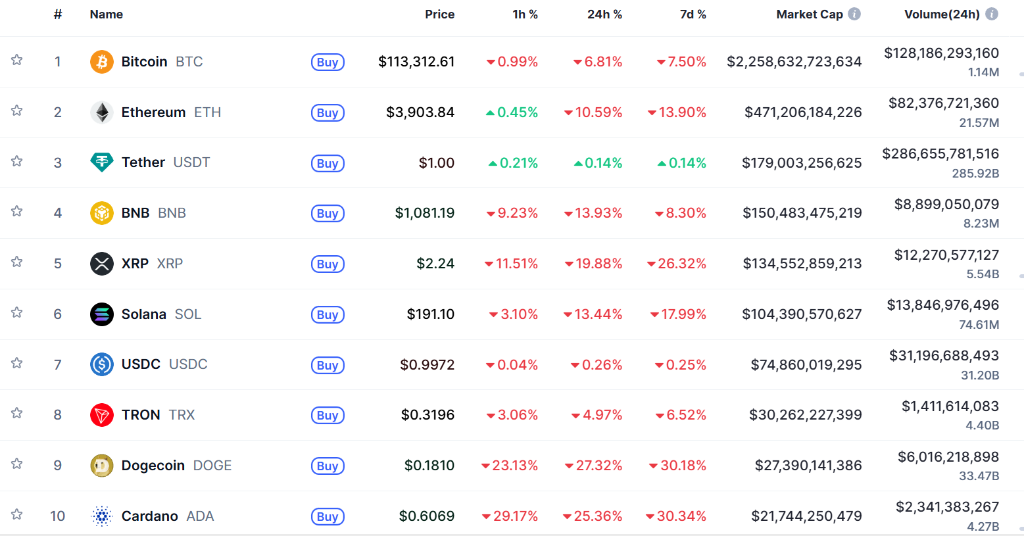Sort the table by Price column

(x=438, y=14)
